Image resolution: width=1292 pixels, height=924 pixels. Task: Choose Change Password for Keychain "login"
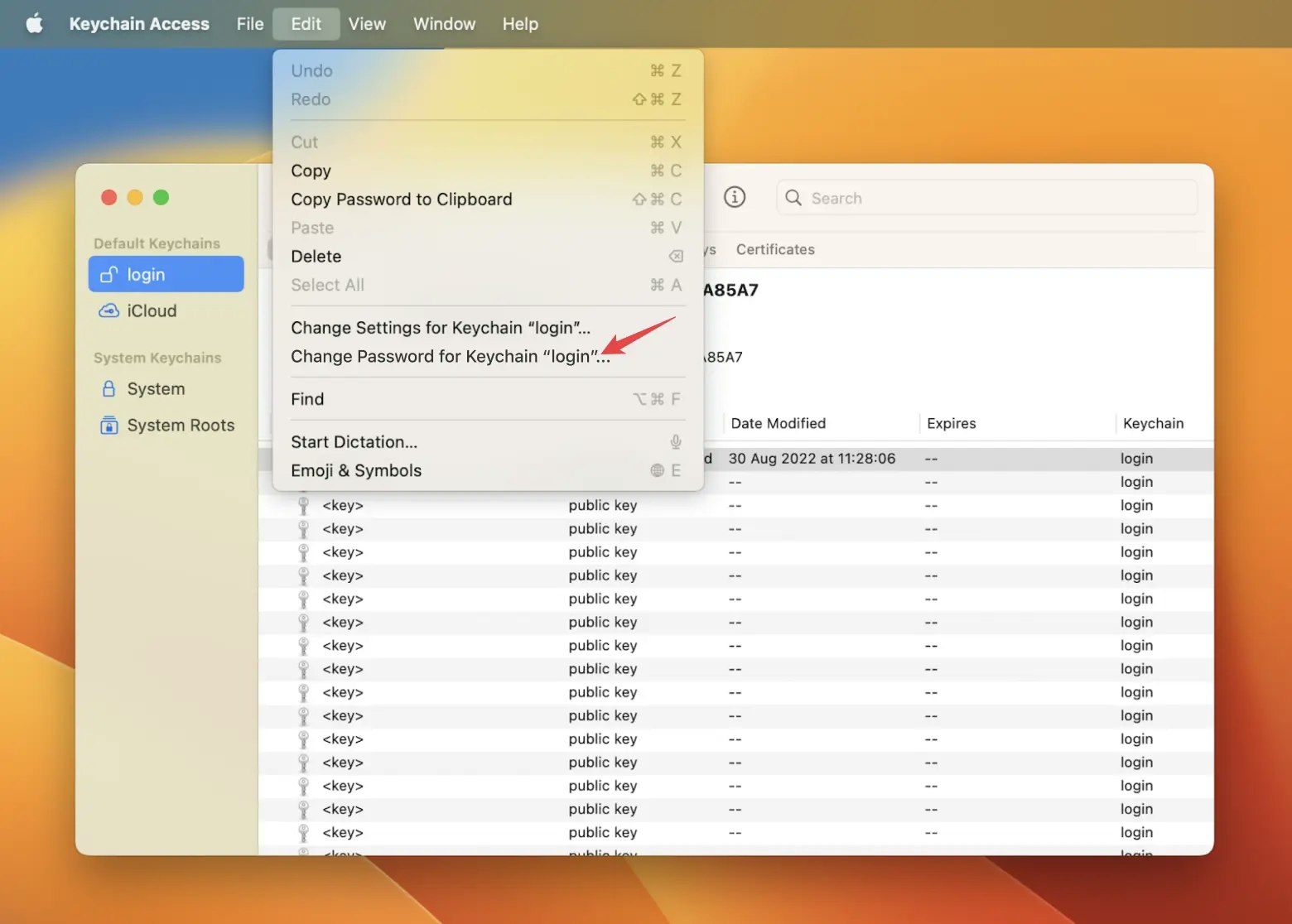(488, 357)
